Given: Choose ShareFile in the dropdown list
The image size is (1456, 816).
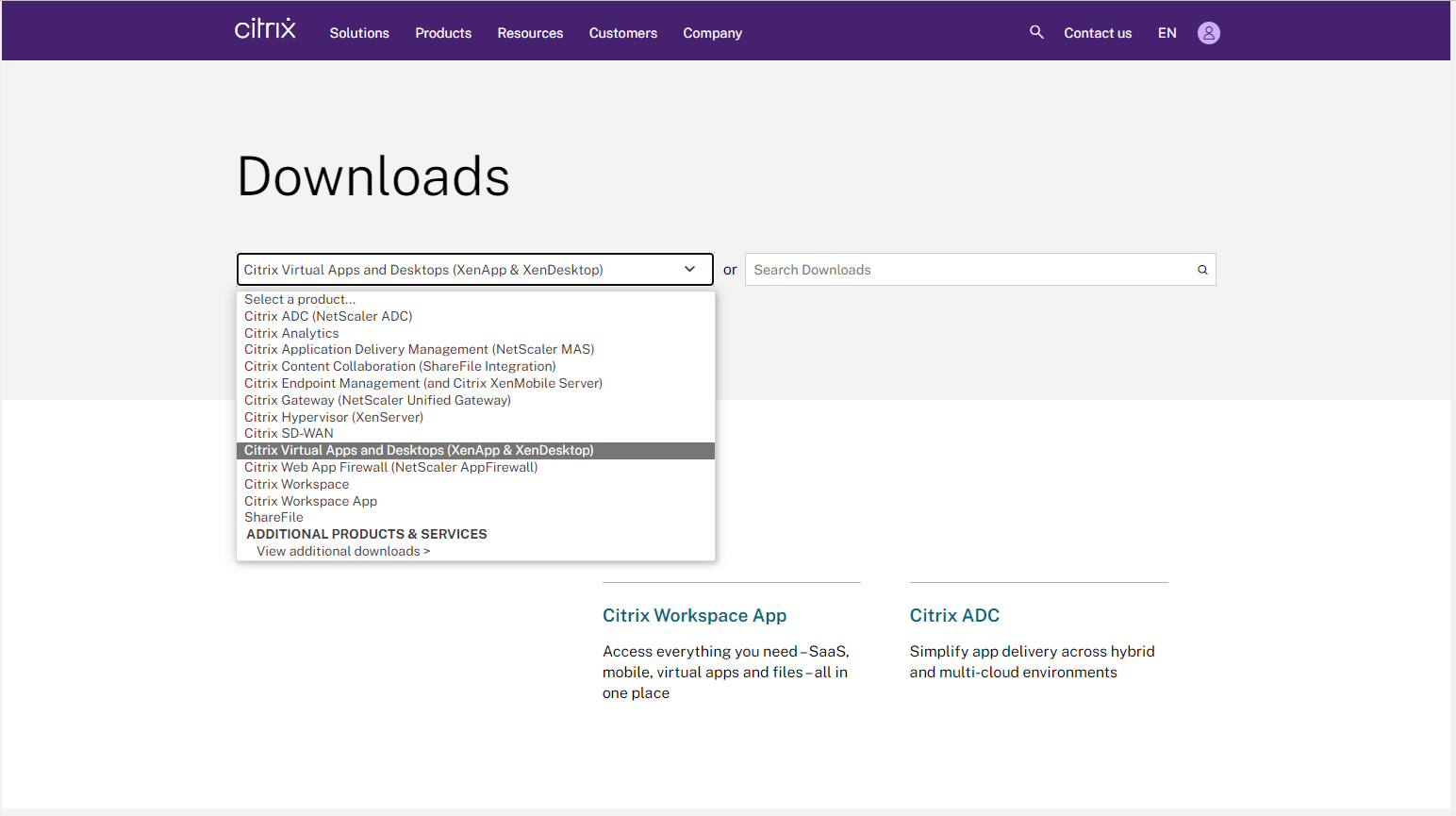Looking at the screenshot, I should pos(273,518).
